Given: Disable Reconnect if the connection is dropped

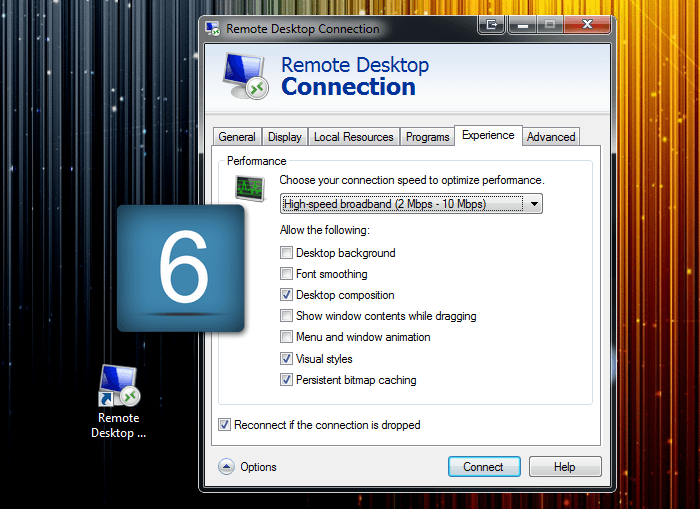Looking at the screenshot, I should coord(224,425).
